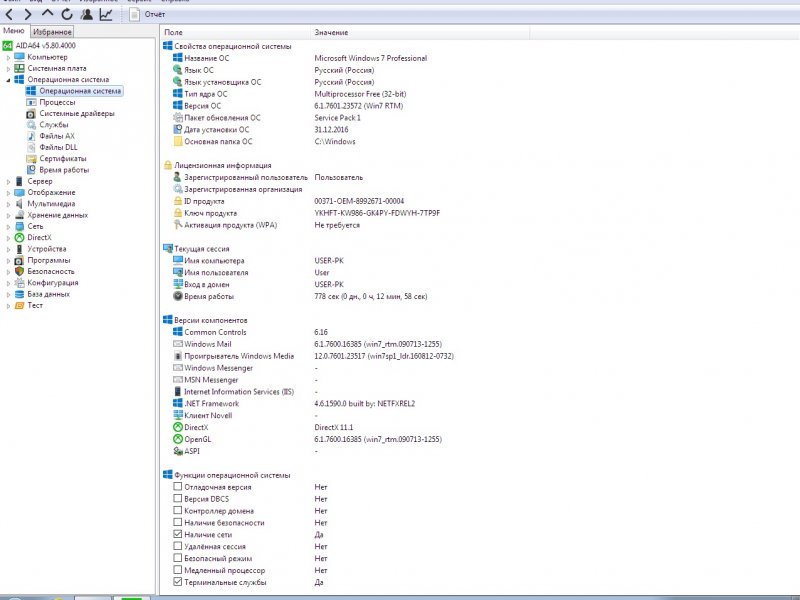Expand the Хранение данных tree node
Screen dimensions: 800x600
tap(8, 215)
